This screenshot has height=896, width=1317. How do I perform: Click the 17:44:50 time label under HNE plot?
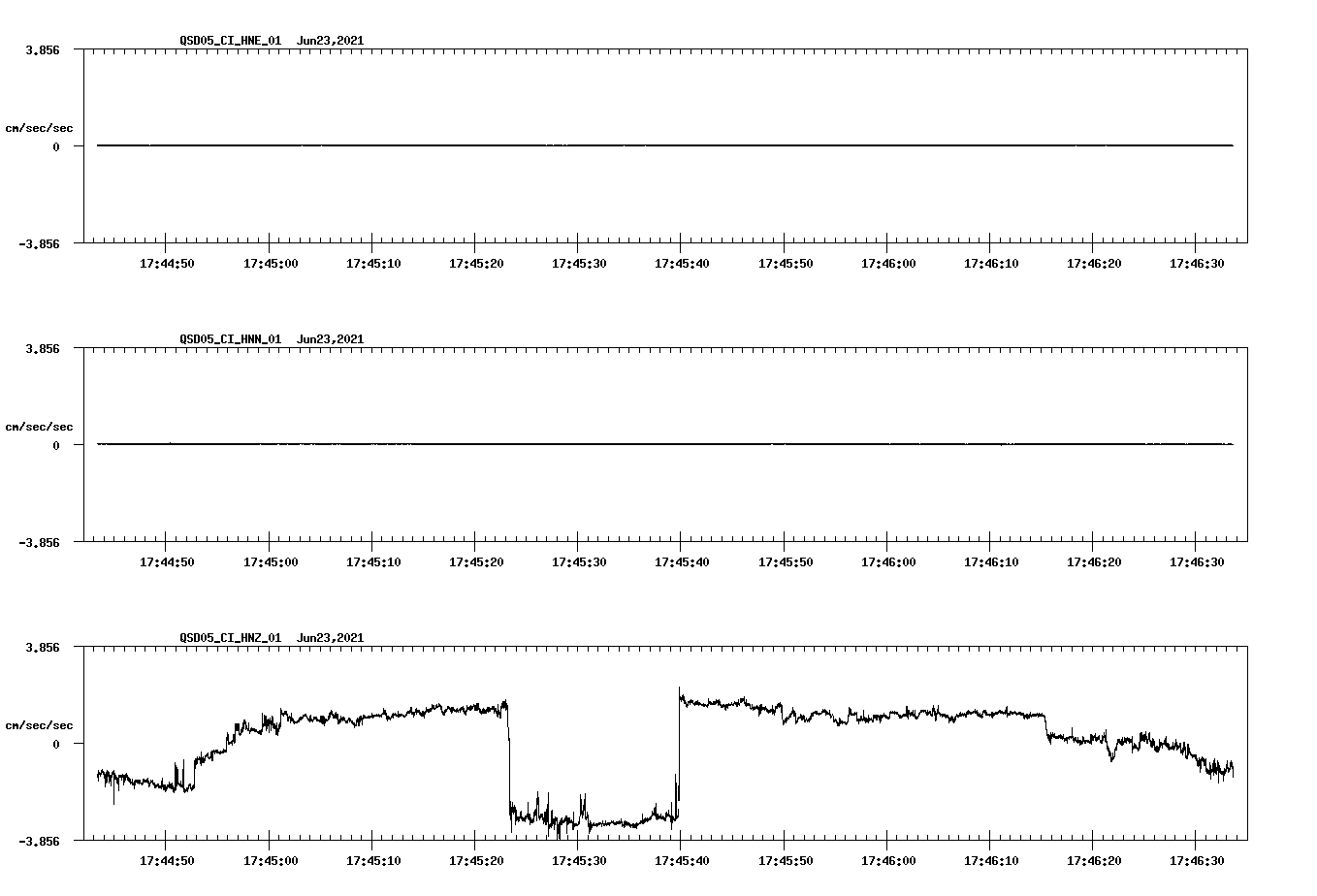[167, 263]
